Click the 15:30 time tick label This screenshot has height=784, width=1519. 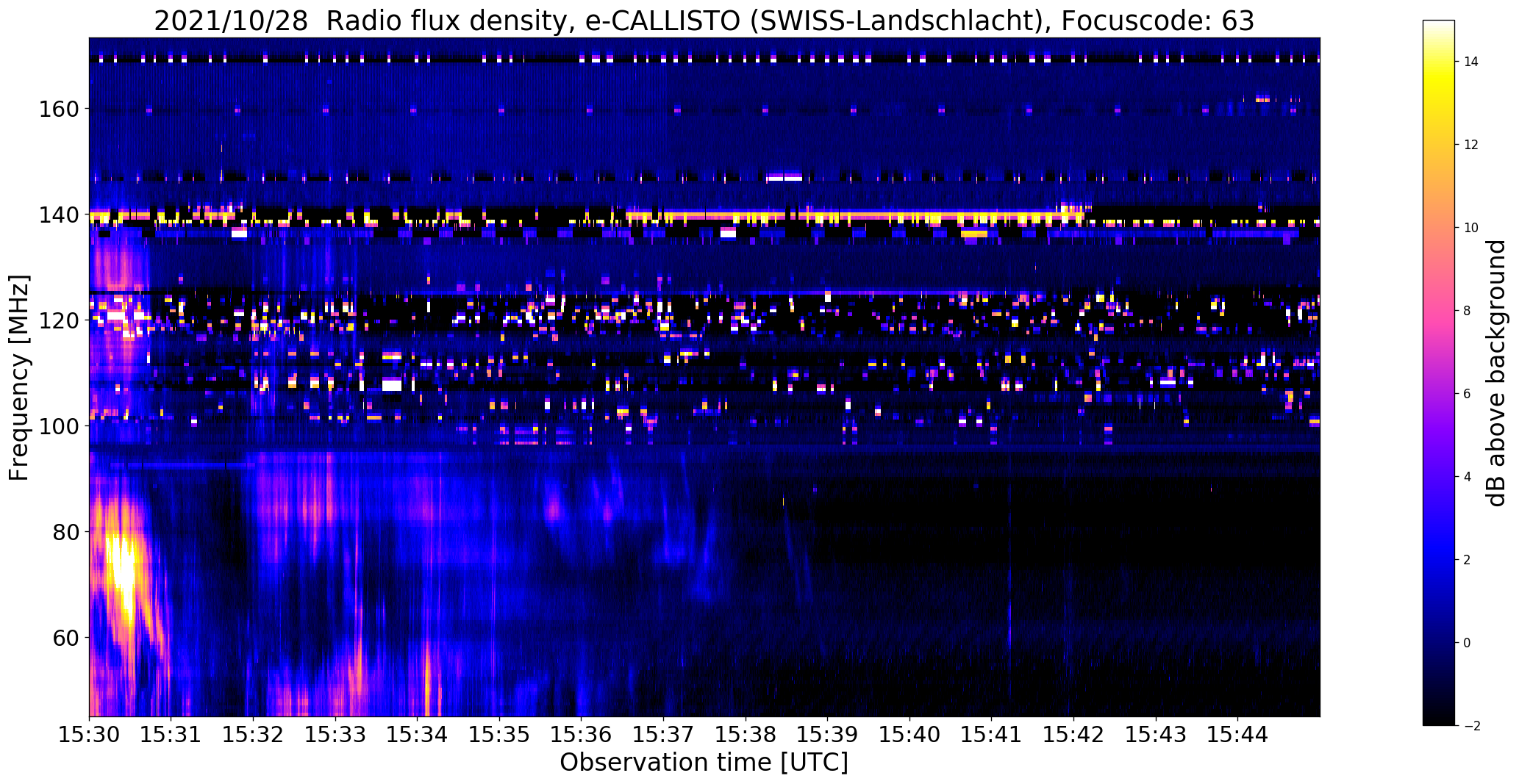(x=89, y=733)
